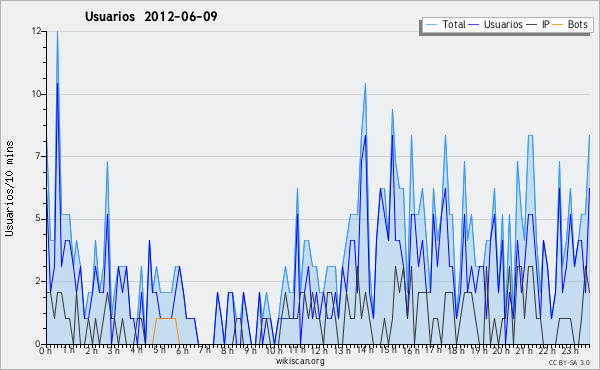The width and height of the screenshot is (600, 370).
Task: Click the x-axis label '3 h'
Action: [114, 350]
